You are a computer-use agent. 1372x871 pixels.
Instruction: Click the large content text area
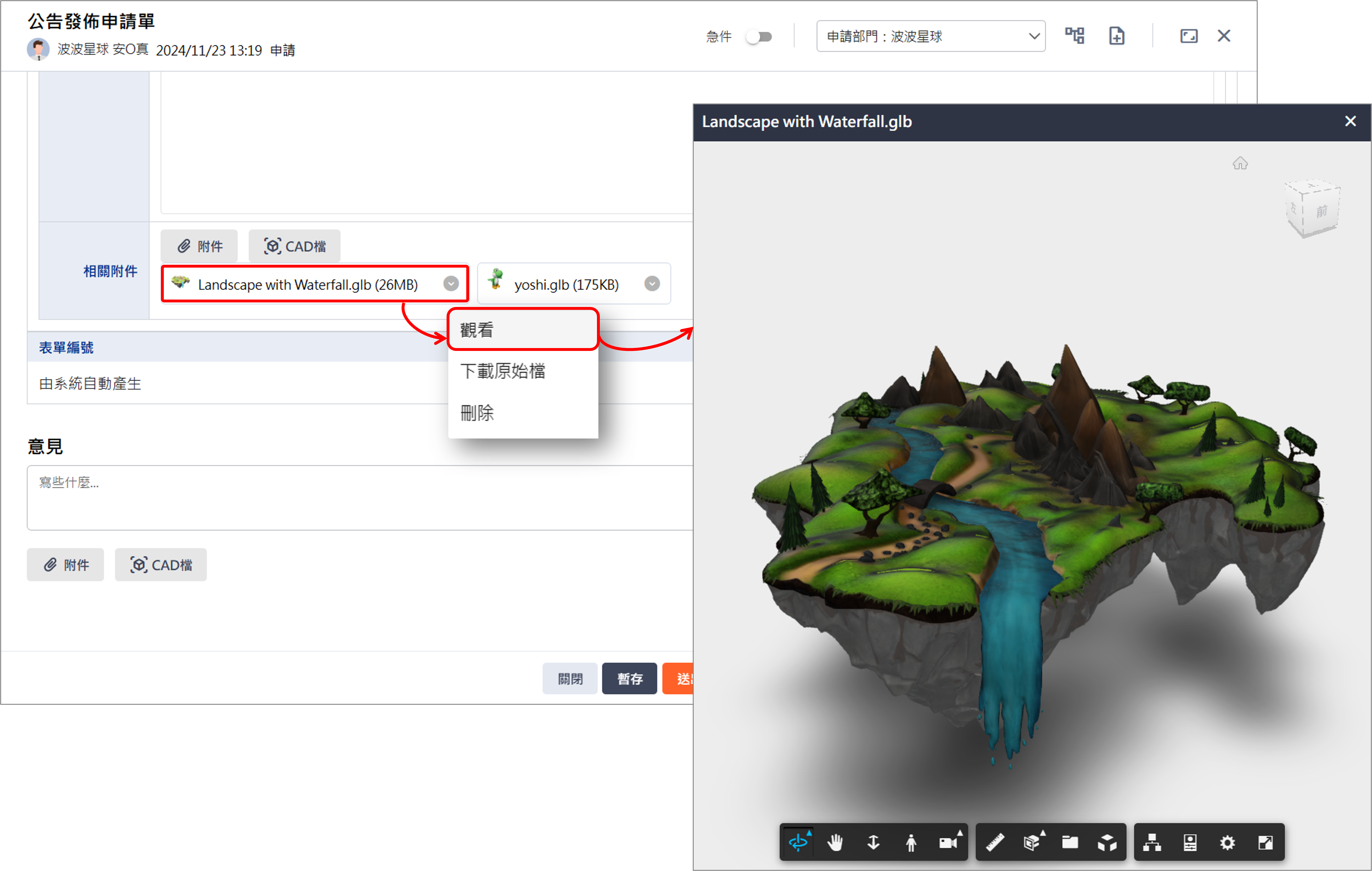(x=426, y=142)
